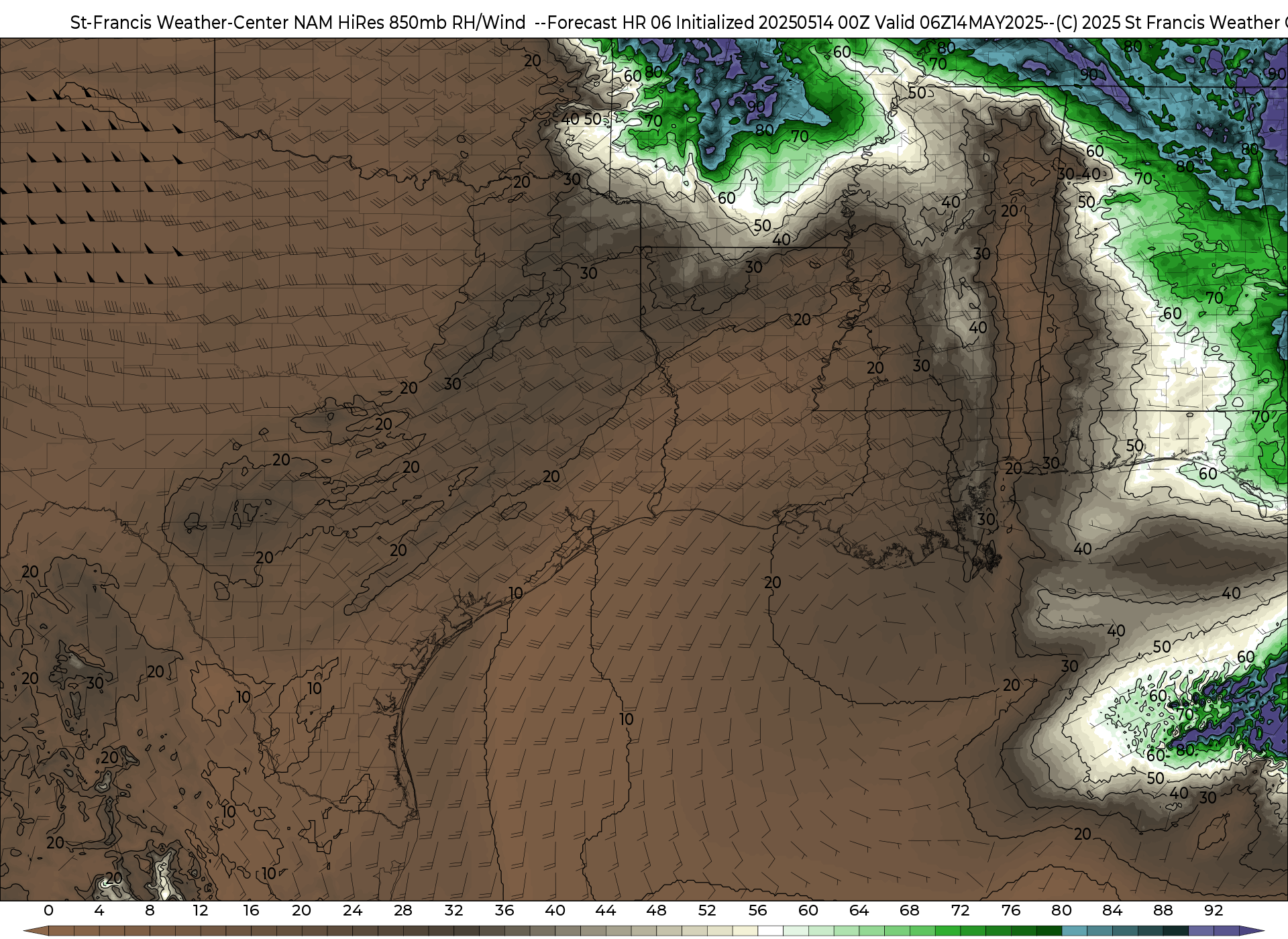Click color bar tick label '88'

[x=1163, y=910]
